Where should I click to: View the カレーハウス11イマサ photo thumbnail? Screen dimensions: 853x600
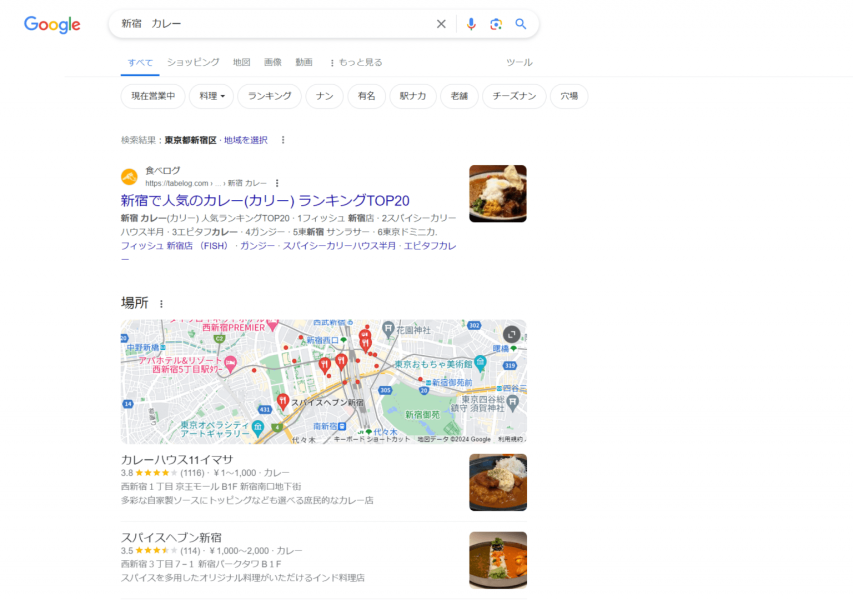(x=498, y=483)
